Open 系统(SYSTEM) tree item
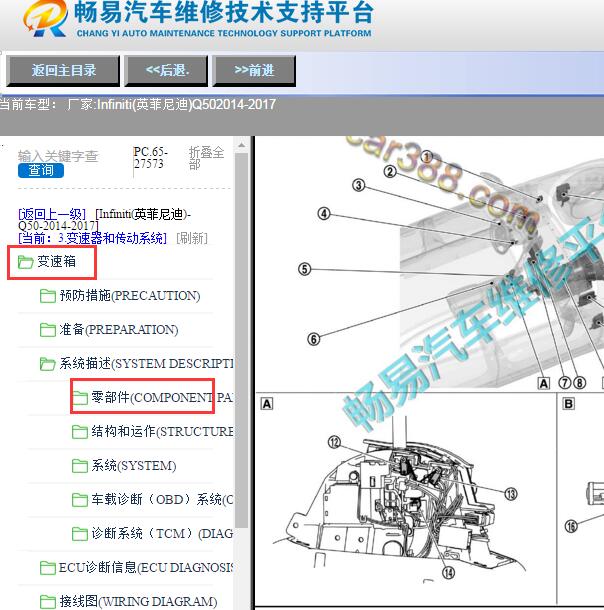The height and width of the screenshot is (610, 604). (x=134, y=465)
